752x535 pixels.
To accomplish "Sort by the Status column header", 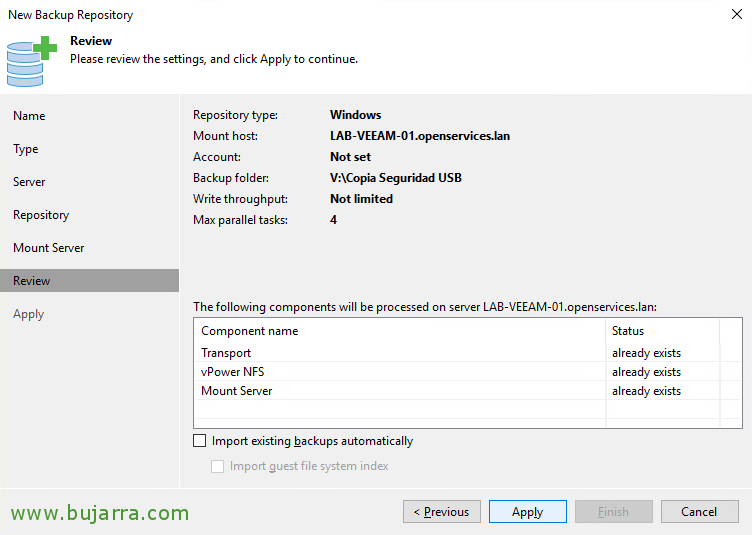I will tap(662, 331).
